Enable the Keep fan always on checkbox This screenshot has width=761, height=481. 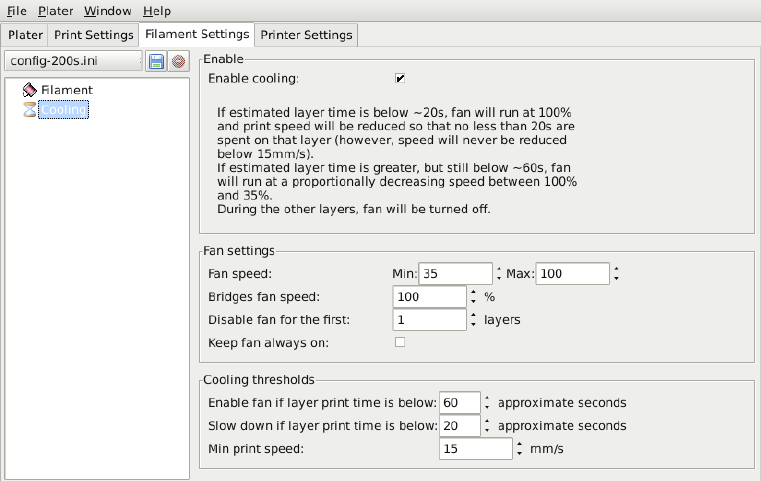click(400, 343)
